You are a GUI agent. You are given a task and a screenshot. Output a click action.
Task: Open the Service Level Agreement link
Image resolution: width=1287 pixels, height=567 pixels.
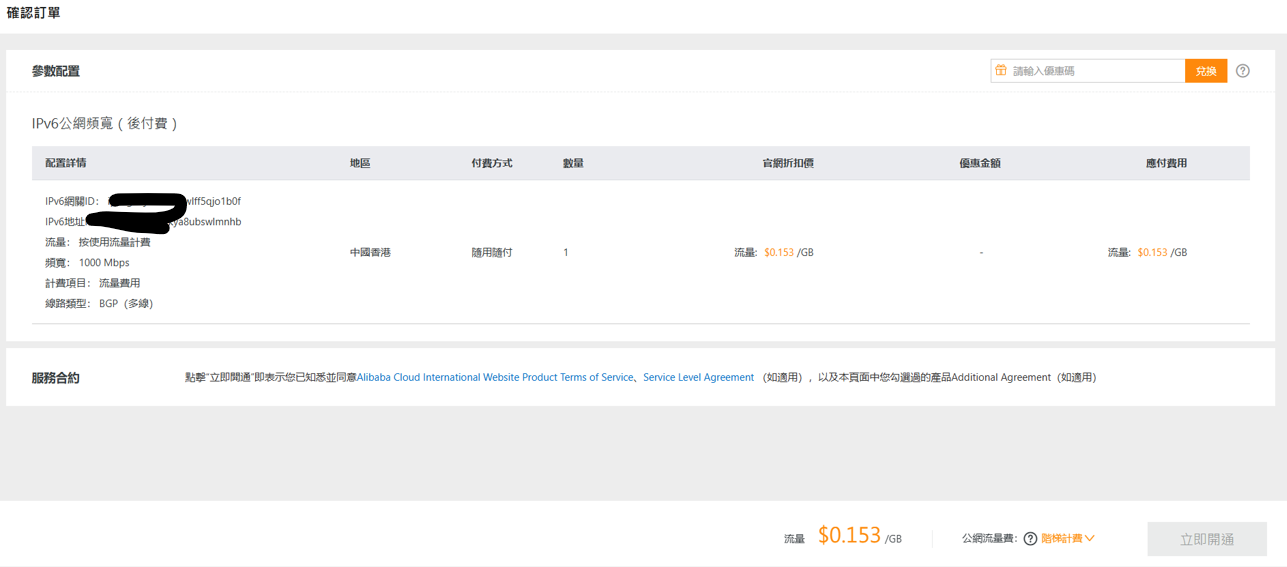point(698,378)
